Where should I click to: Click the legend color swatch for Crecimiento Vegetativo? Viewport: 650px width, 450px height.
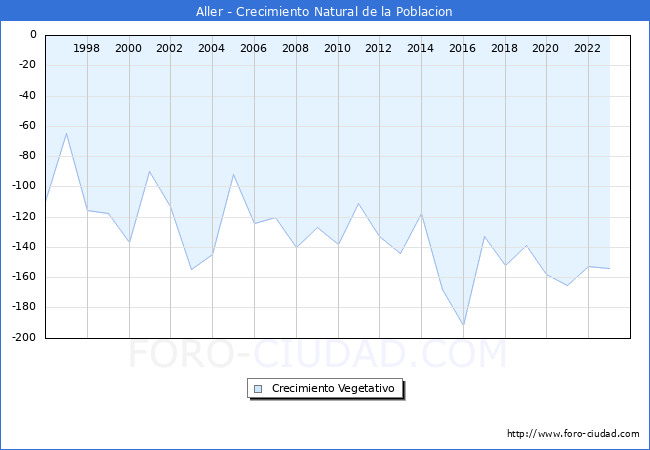[258, 389]
